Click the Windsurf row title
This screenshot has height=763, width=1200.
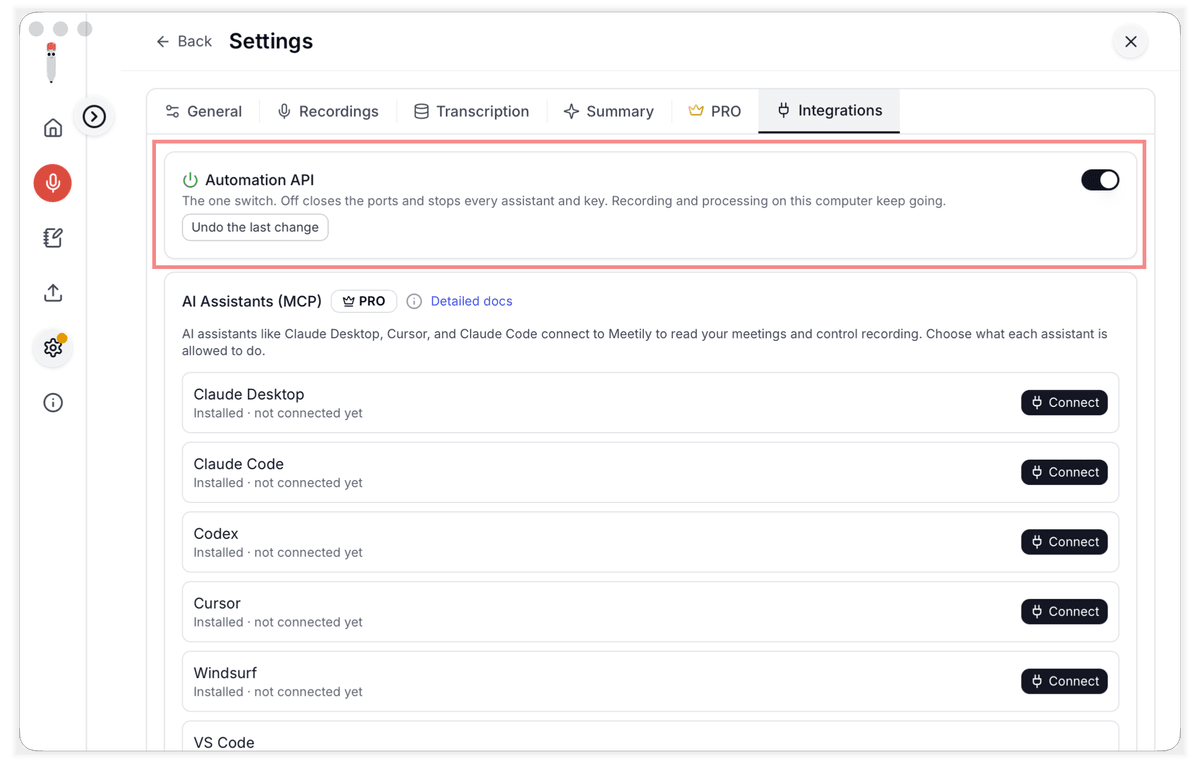[227, 673]
